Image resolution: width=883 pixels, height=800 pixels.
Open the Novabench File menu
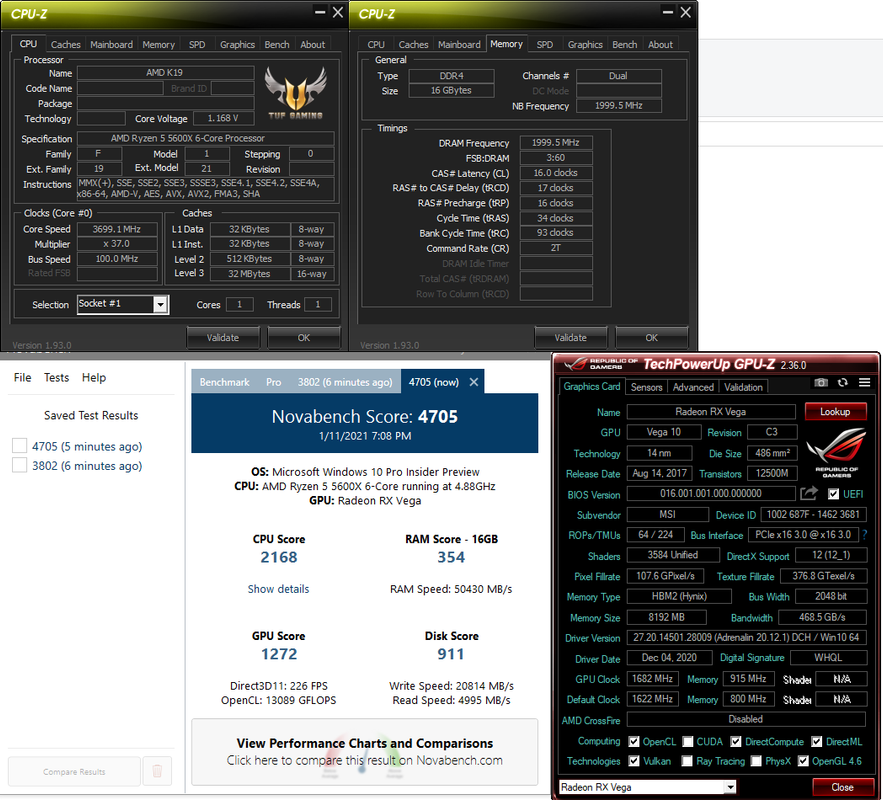(x=23, y=377)
